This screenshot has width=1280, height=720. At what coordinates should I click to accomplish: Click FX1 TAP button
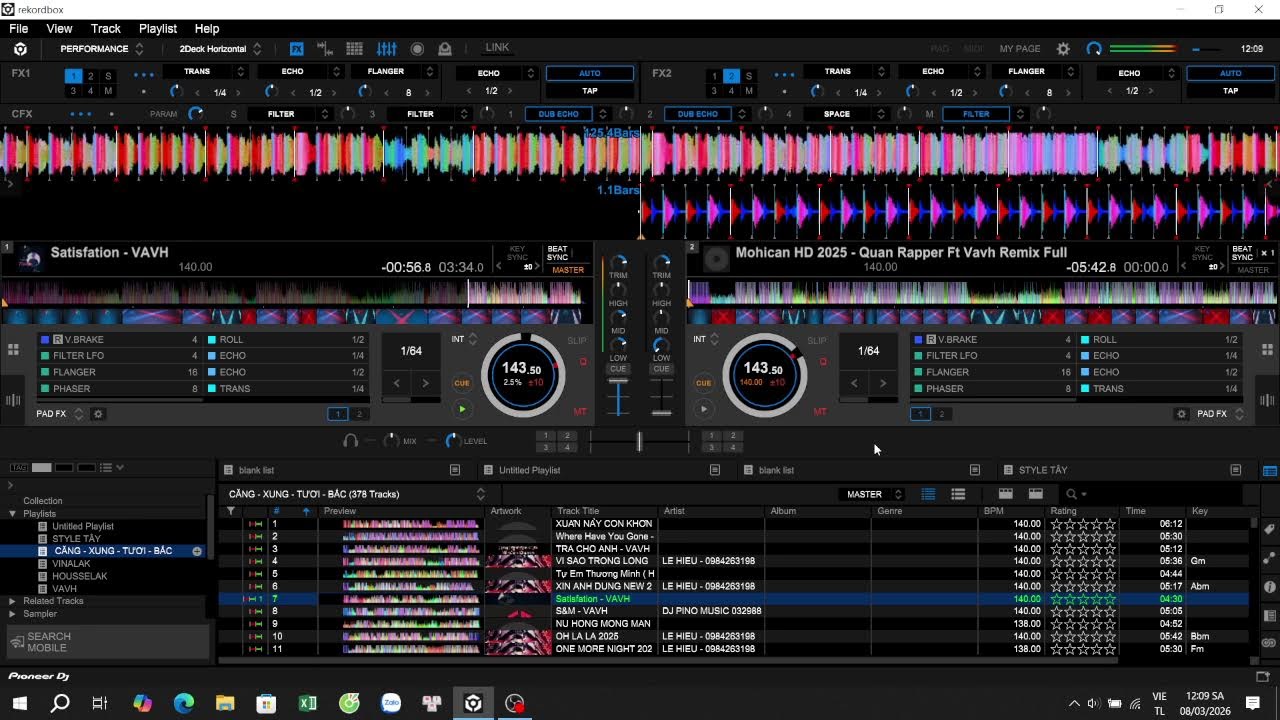[590, 91]
